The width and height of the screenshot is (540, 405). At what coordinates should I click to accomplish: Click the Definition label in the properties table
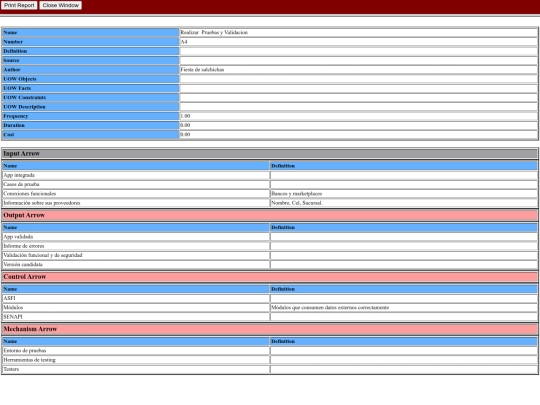[91, 51]
